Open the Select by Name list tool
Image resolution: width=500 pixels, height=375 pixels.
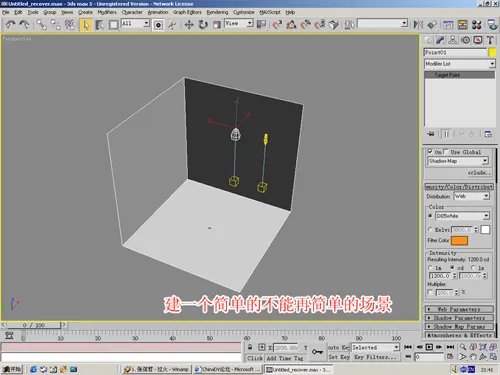99,25
